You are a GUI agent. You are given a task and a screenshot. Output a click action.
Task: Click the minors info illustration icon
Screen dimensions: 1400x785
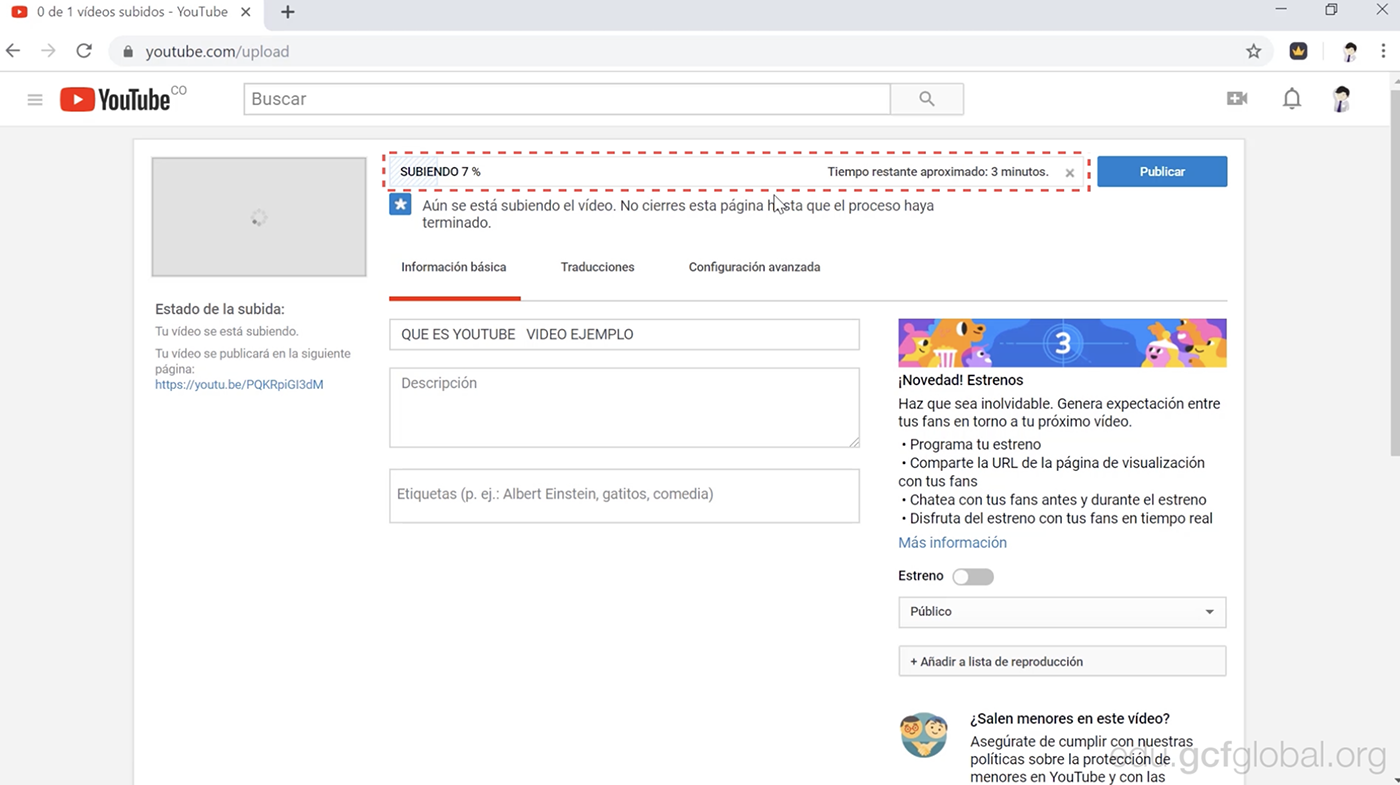pos(923,736)
